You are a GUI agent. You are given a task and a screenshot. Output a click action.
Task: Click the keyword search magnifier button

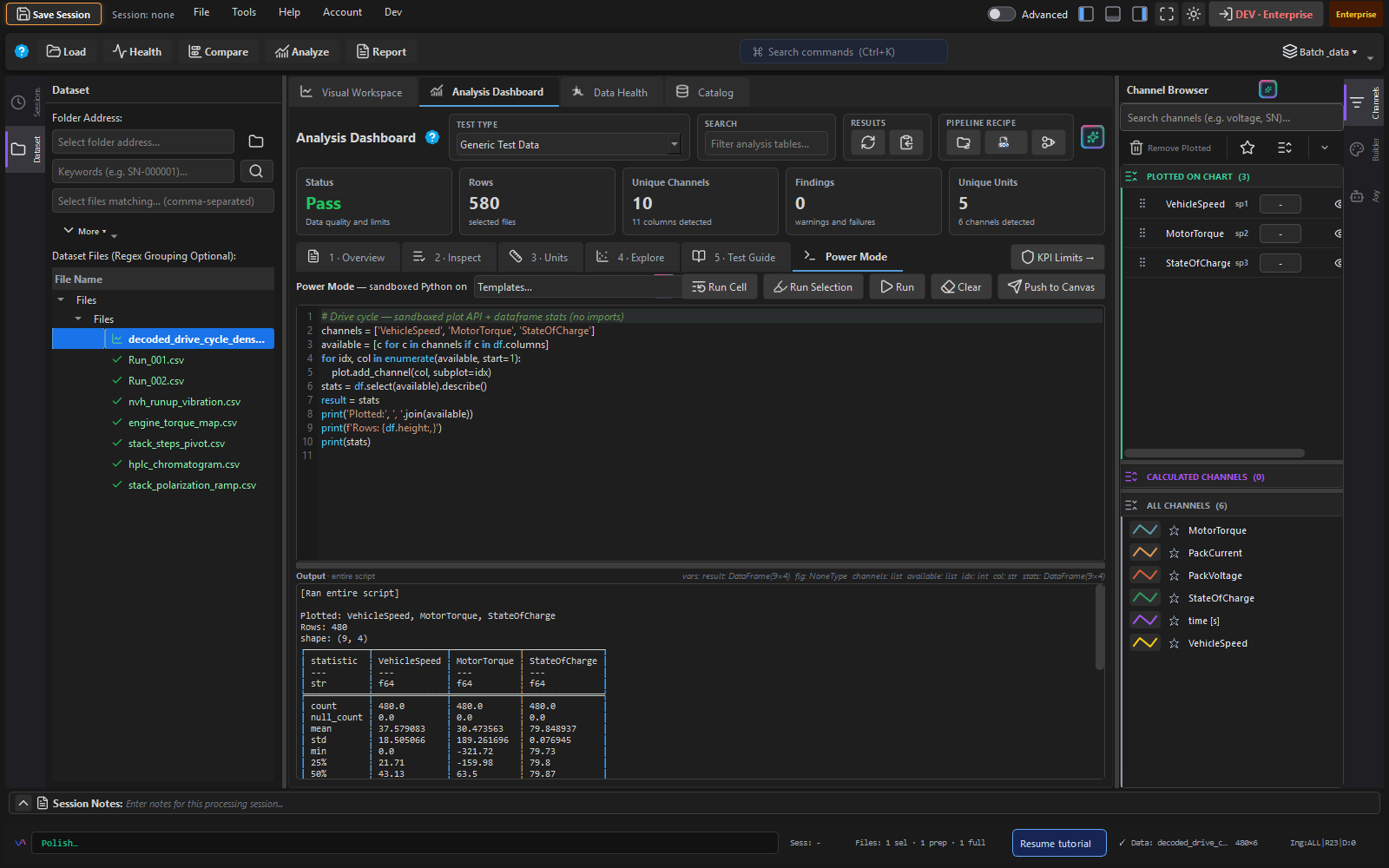coord(256,171)
